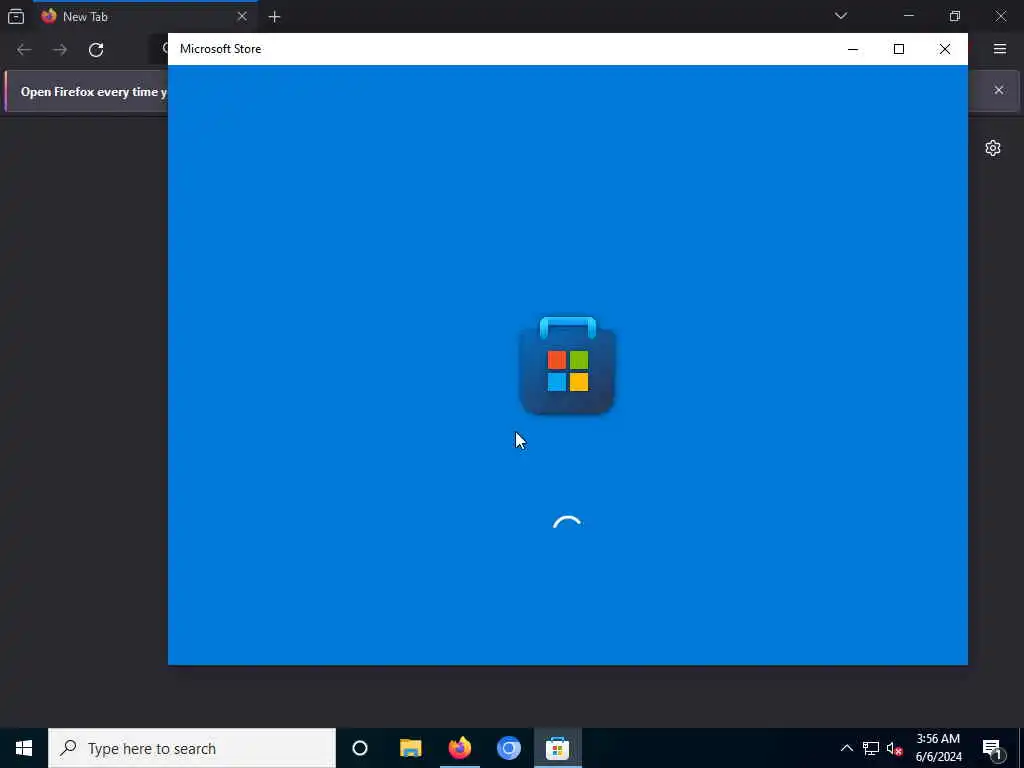Open the Windows Start menu
This screenshot has height=768, width=1024.
click(24, 748)
